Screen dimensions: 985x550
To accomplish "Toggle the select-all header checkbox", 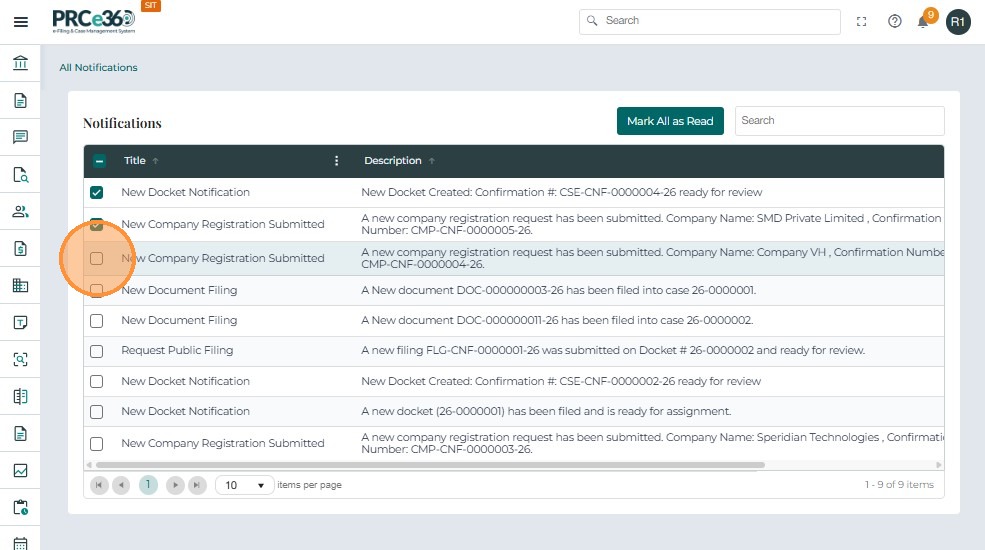I will coord(100,161).
